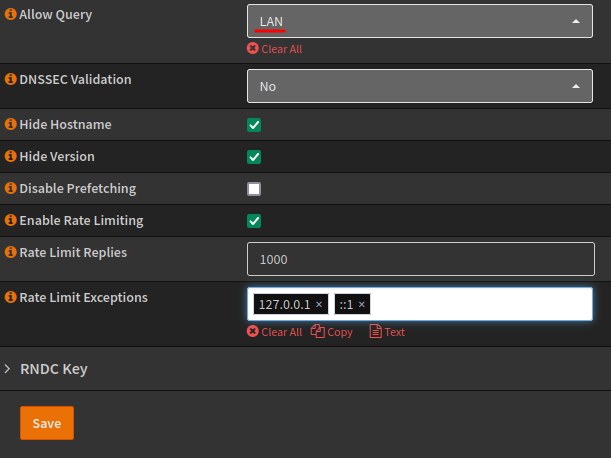Click the info icon beside DNSSEC Validation
This screenshot has width=611, height=458.
coord(11,79)
